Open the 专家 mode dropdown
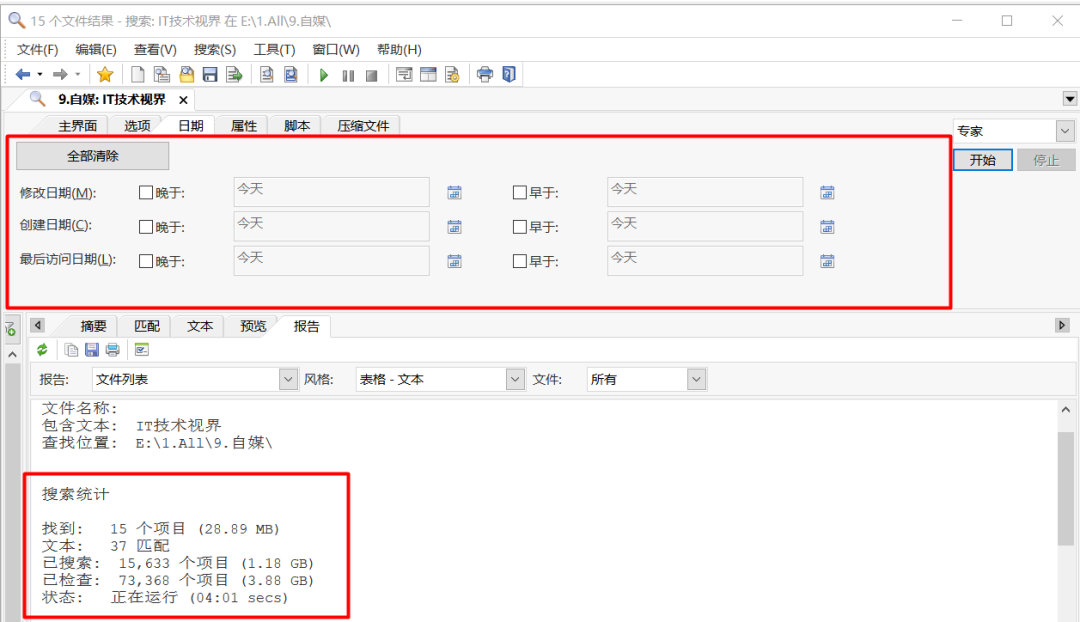 click(1065, 130)
